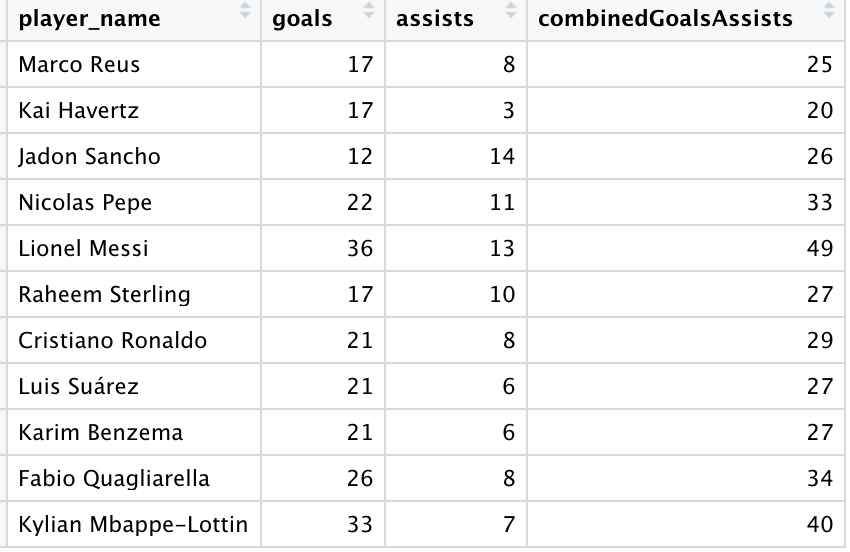Viewport: 850px width, 552px height.
Task: Select the Karim Benzema name cell
Action: [134, 433]
